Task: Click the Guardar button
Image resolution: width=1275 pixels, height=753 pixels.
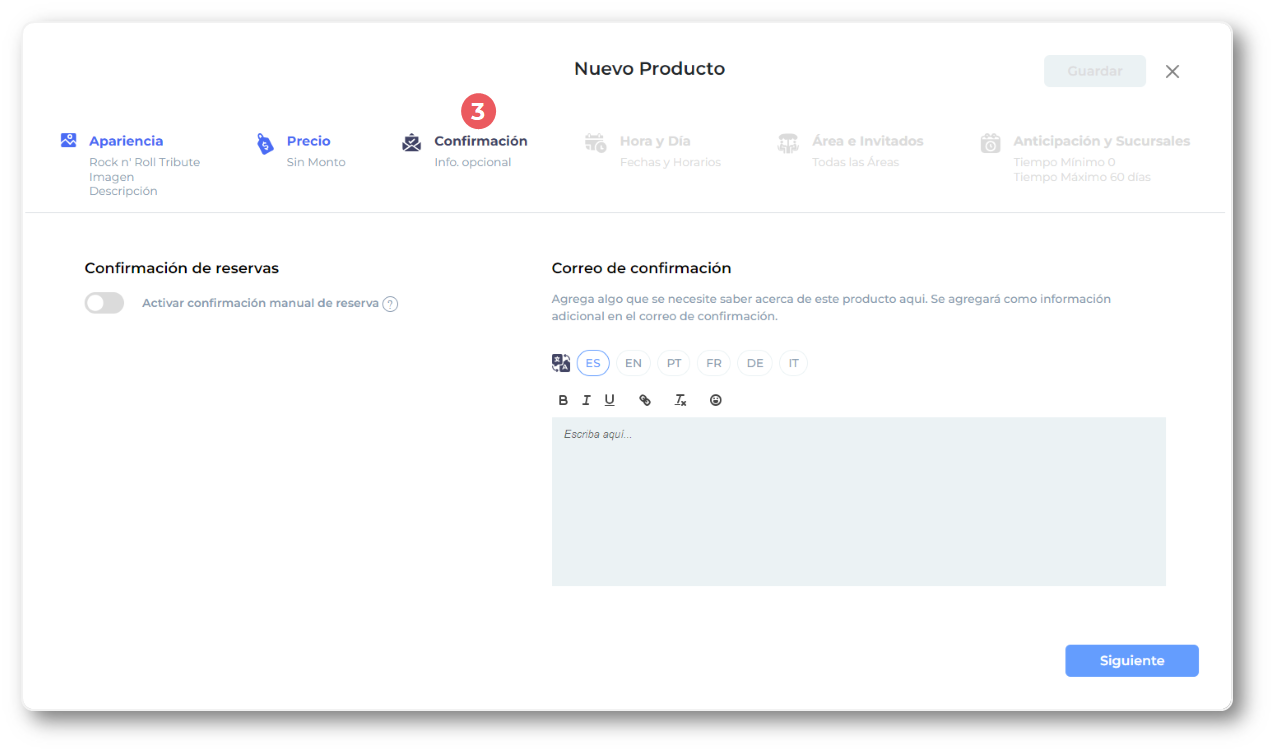Action: click(x=1095, y=71)
